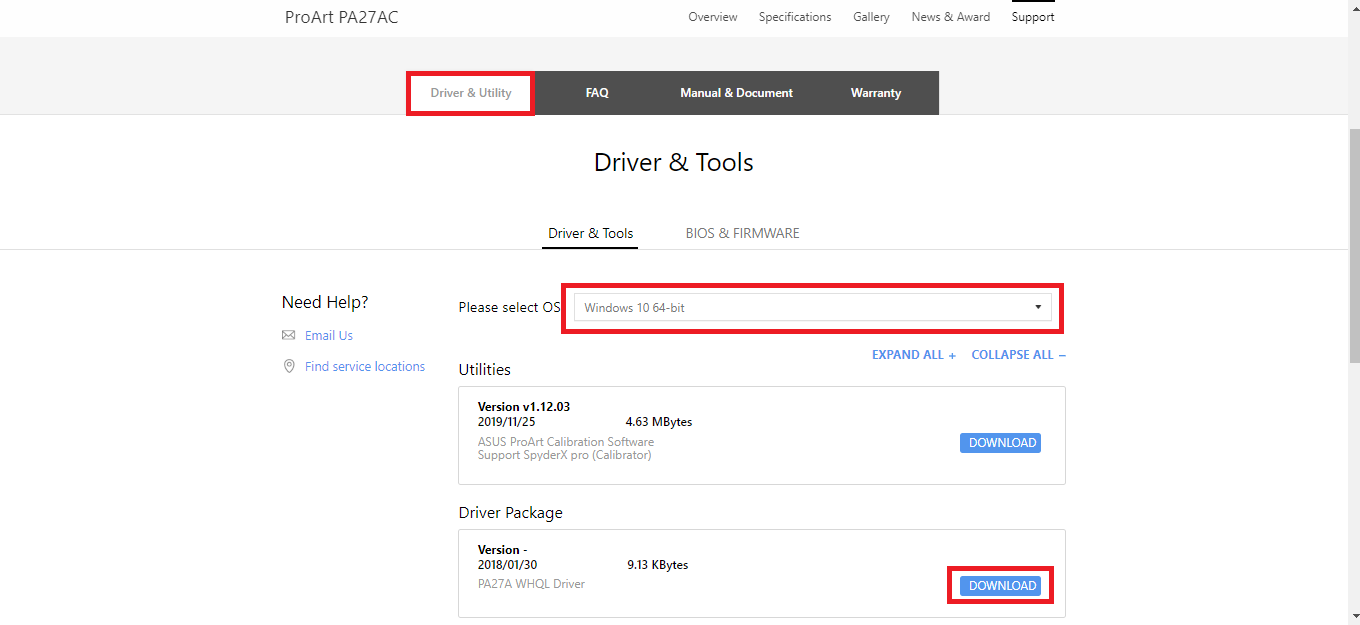Download the ProArt Calibration Software utility

click(x=1000, y=443)
